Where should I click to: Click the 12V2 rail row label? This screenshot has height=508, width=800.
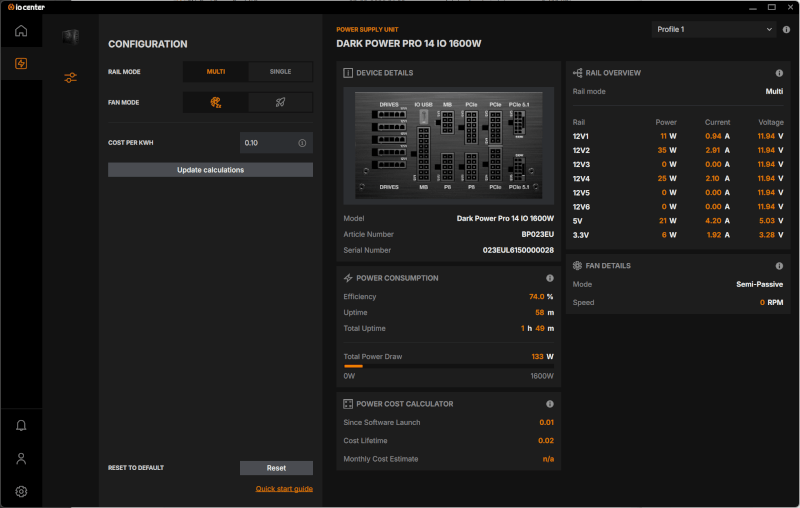click(x=581, y=150)
